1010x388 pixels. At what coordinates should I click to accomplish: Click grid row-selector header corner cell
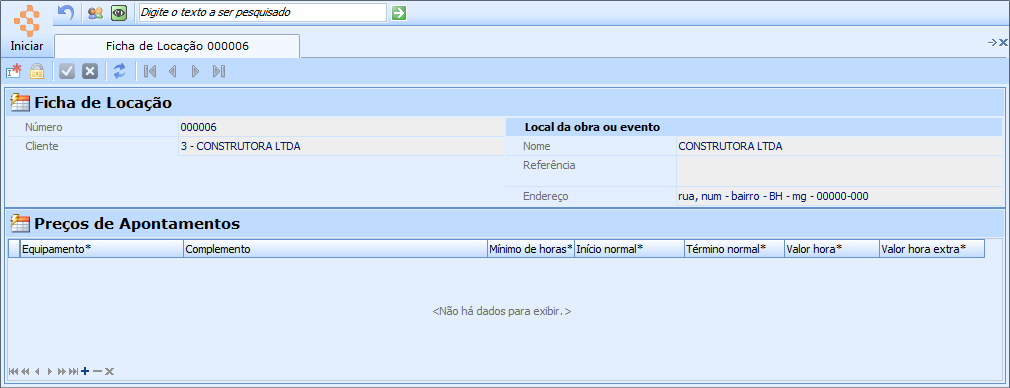pos(14,249)
